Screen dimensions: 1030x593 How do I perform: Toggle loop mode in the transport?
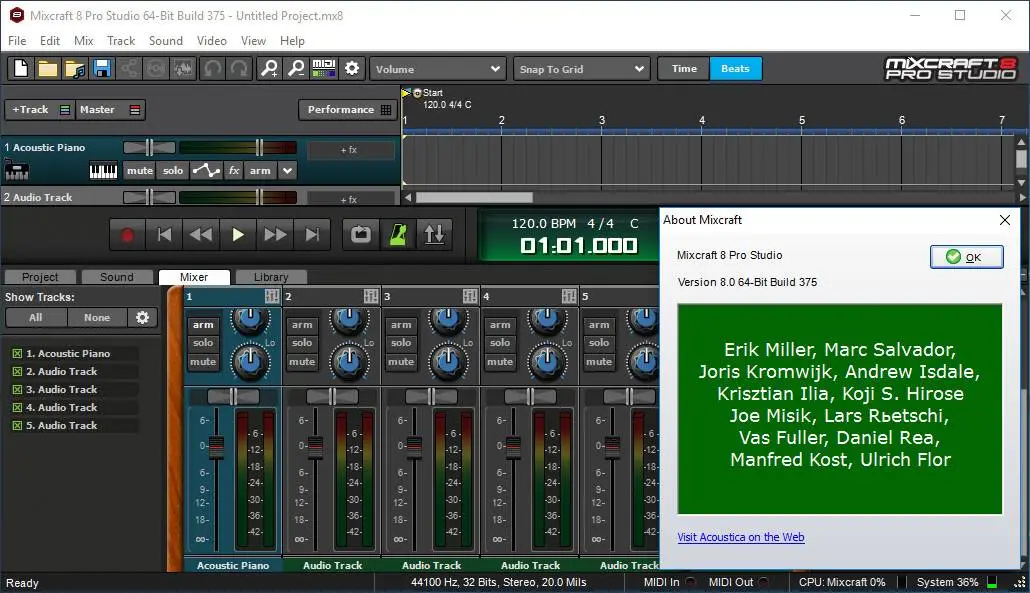tap(361, 234)
